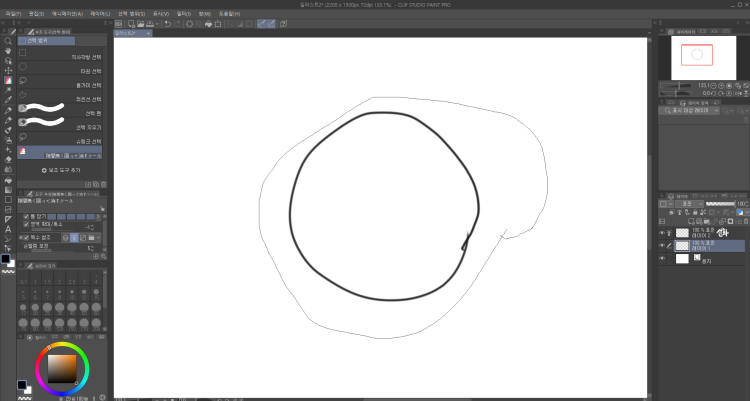Open the Edit menu

pyautogui.click(x=36, y=14)
